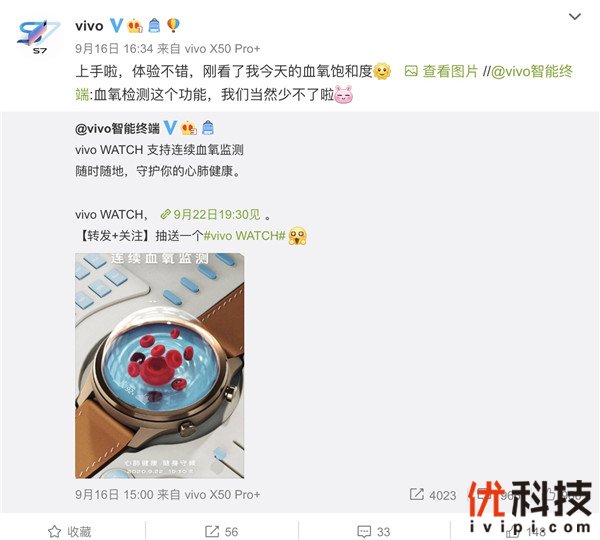Open the @vivo智能终端 mention in the post text

pos(532,71)
